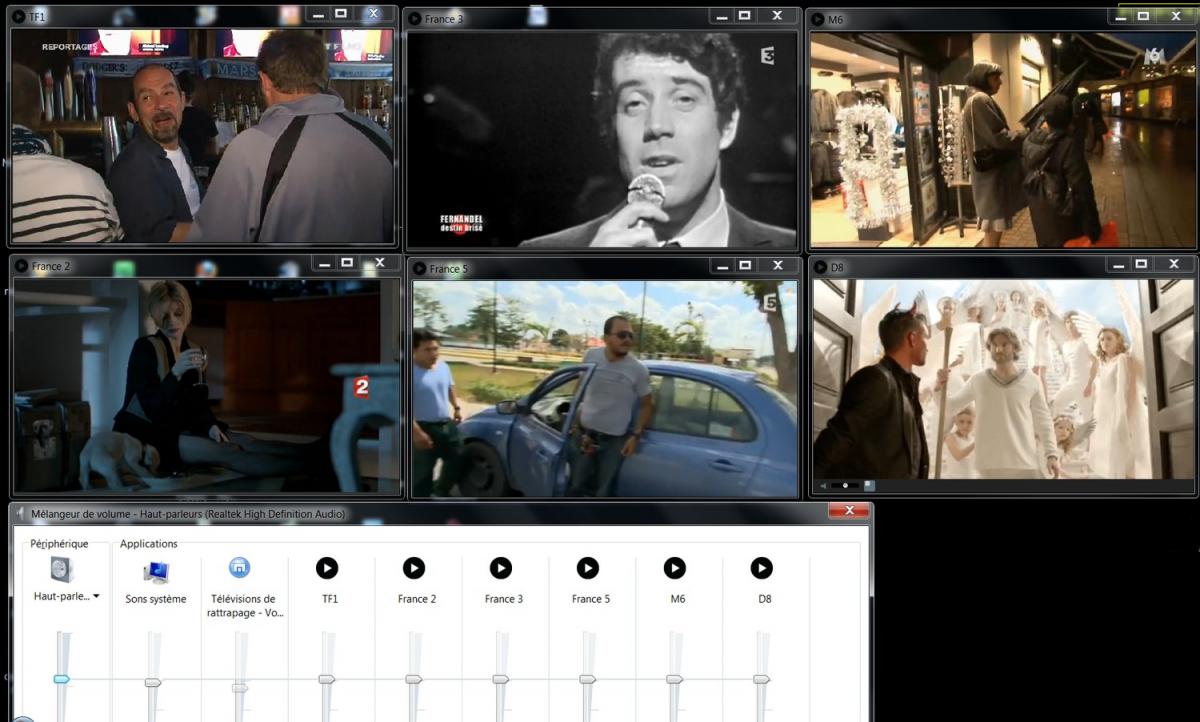Click the speaker icon in the volume mixer title bar
Image resolution: width=1200 pixels, height=722 pixels.
coord(21,513)
